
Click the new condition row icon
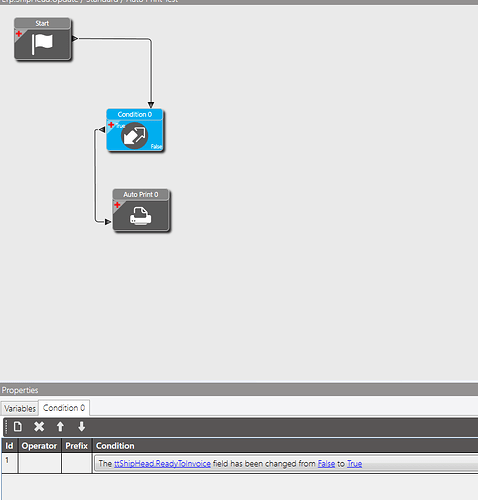[18, 426]
